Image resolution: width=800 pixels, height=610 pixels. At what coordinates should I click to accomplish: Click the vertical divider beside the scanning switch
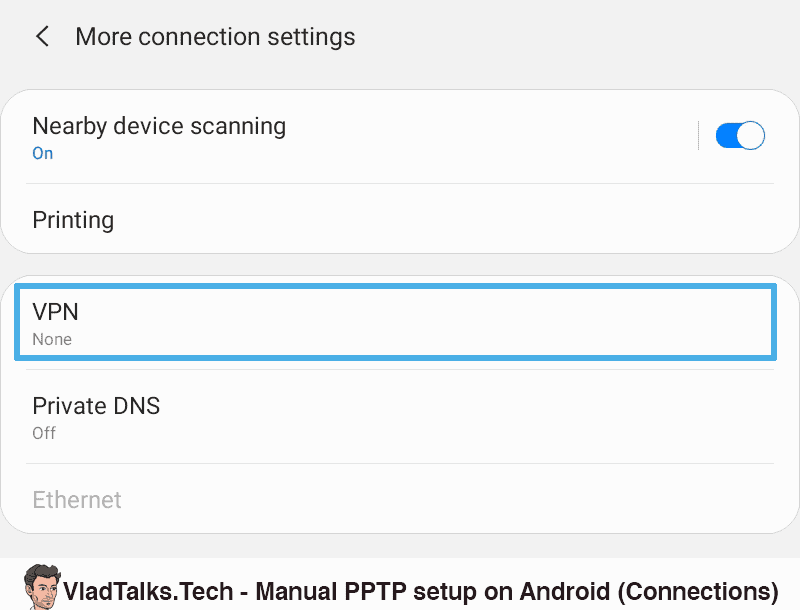(x=698, y=136)
